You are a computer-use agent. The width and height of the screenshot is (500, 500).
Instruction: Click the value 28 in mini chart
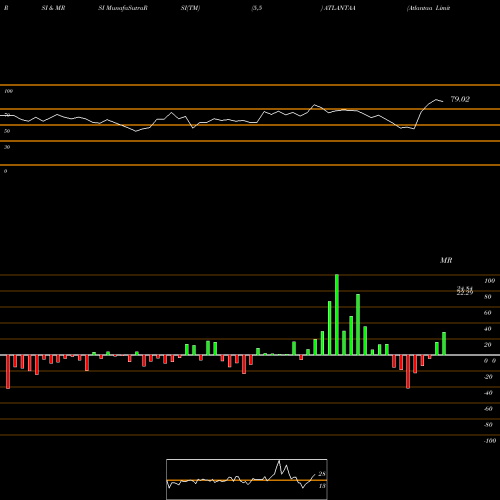pos(322,474)
